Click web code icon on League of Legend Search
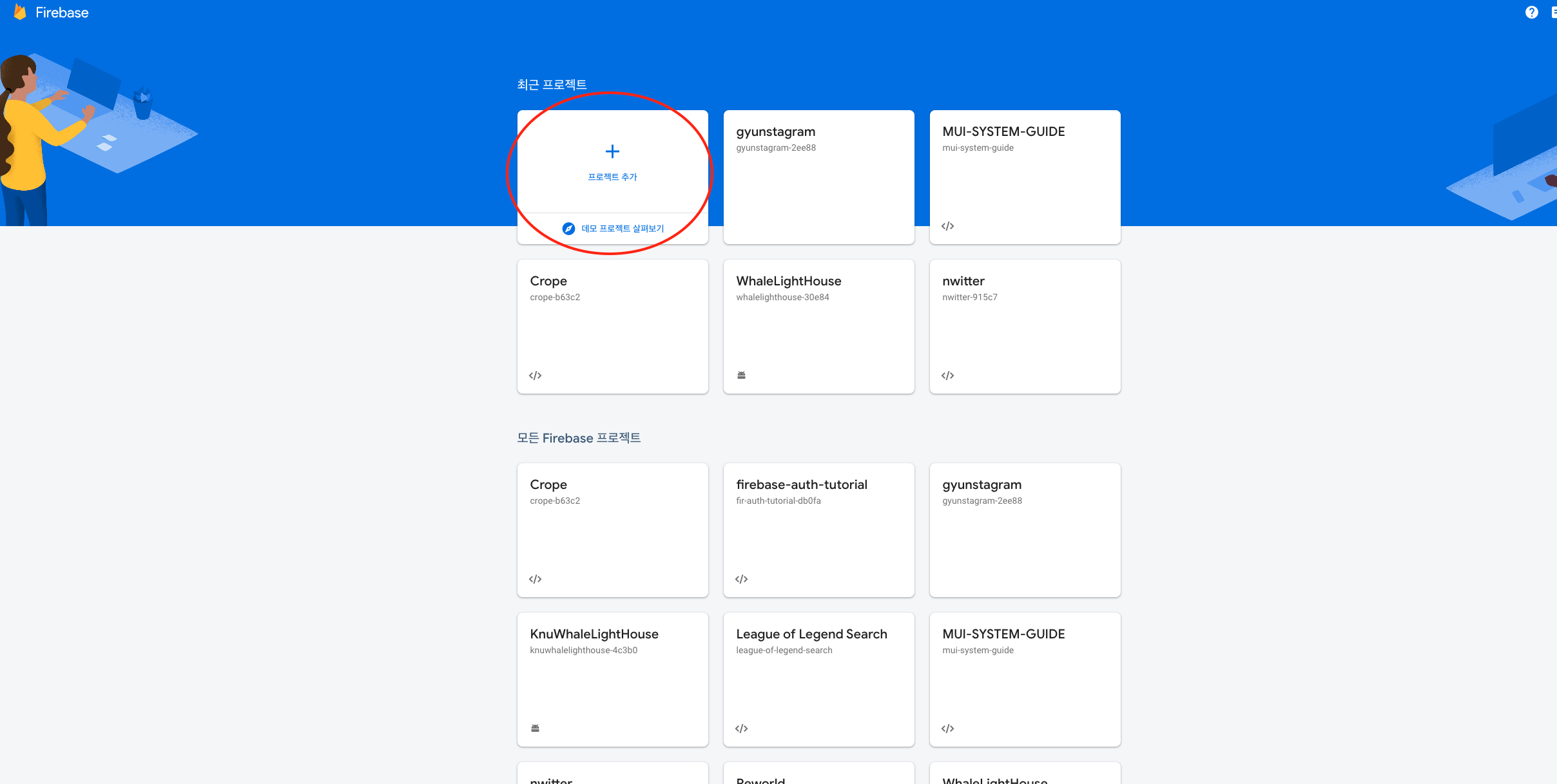Screen dimensions: 1557x784 (x=741, y=729)
